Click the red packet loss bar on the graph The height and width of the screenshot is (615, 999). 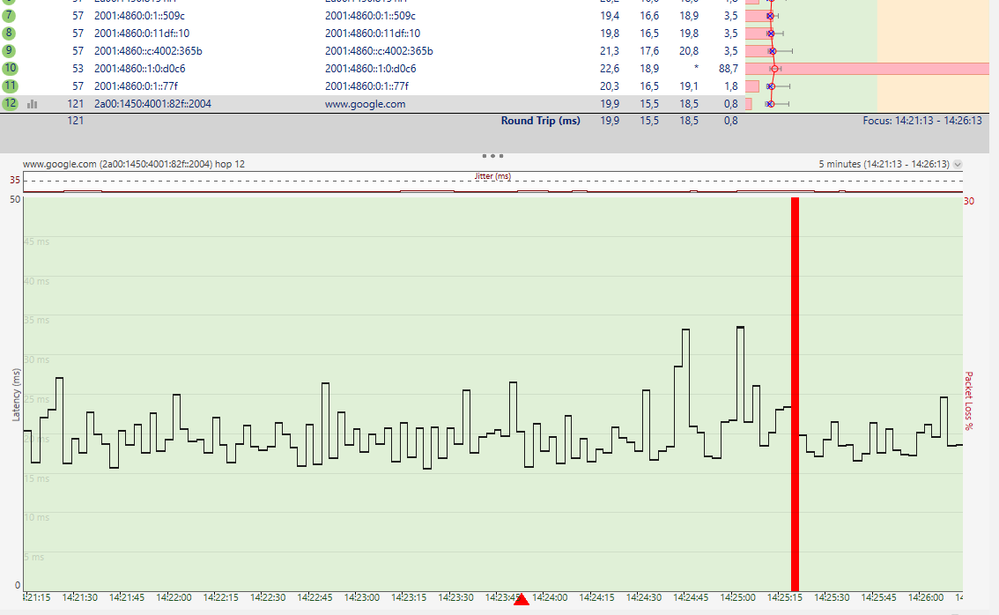tap(794, 394)
